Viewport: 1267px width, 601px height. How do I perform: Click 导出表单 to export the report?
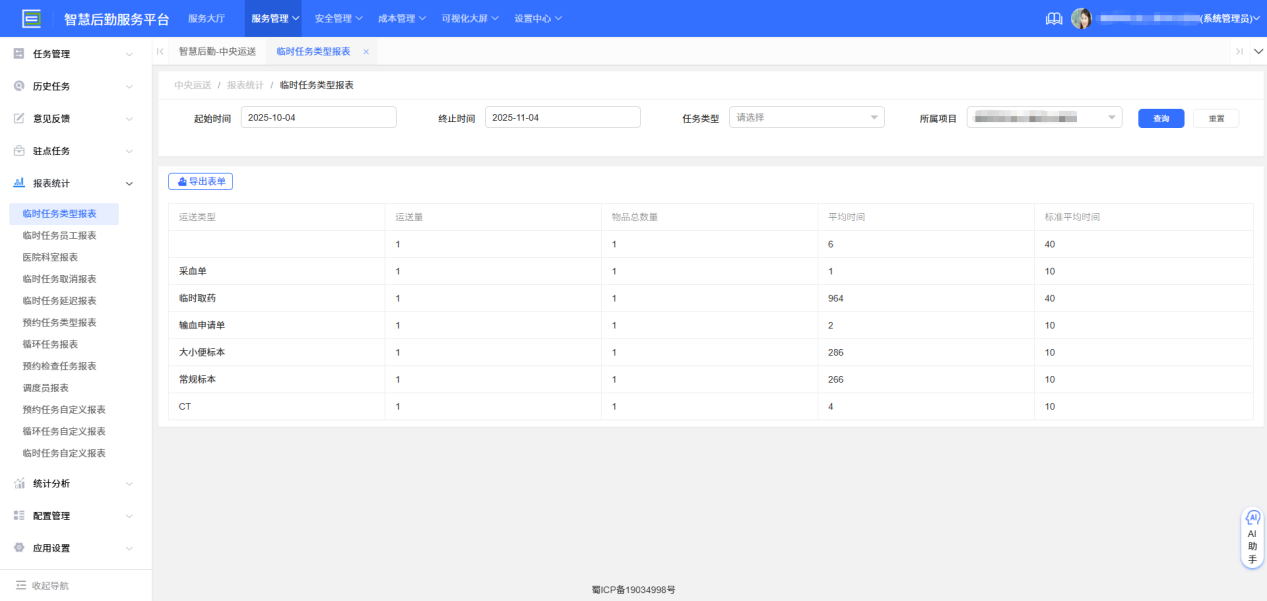pos(201,181)
